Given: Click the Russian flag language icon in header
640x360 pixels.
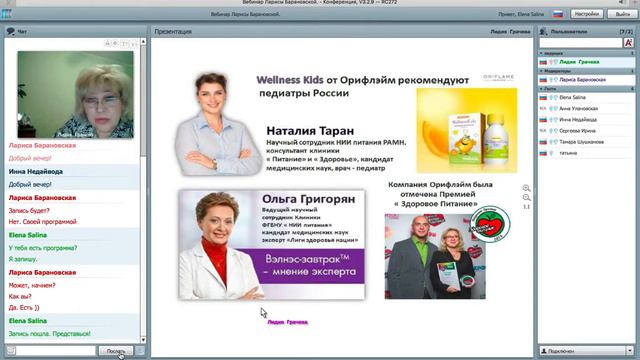Looking at the screenshot, I should (558, 14).
